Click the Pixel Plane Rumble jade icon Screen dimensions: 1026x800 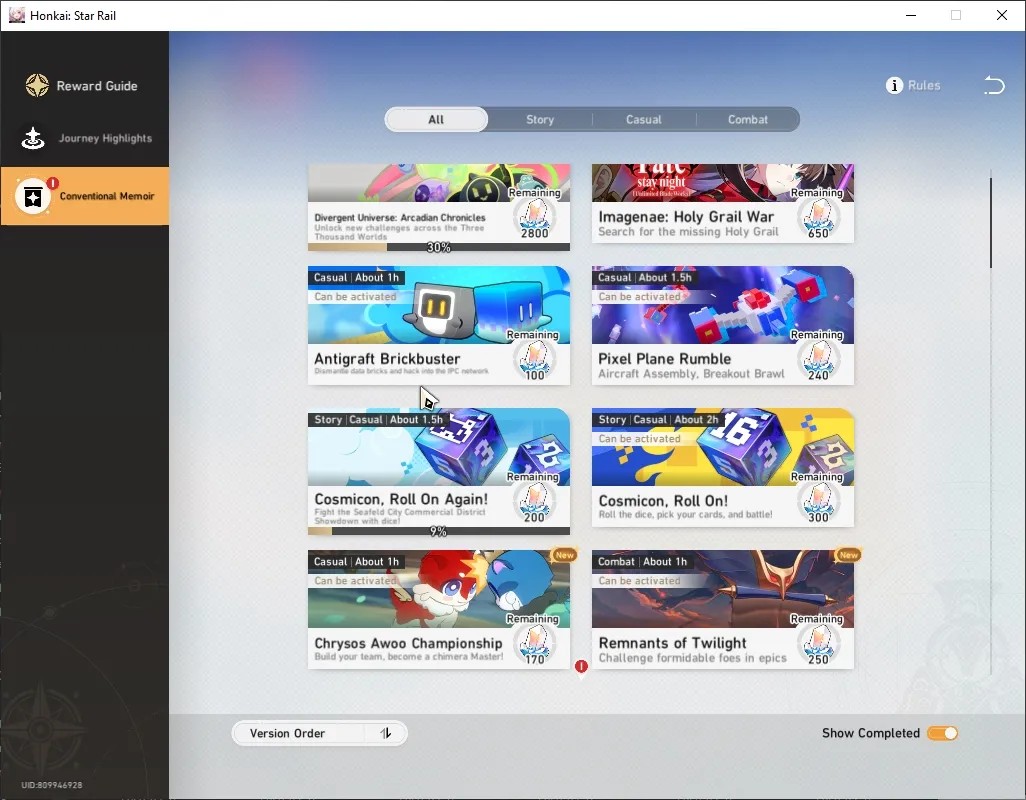pyautogui.click(x=818, y=360)
